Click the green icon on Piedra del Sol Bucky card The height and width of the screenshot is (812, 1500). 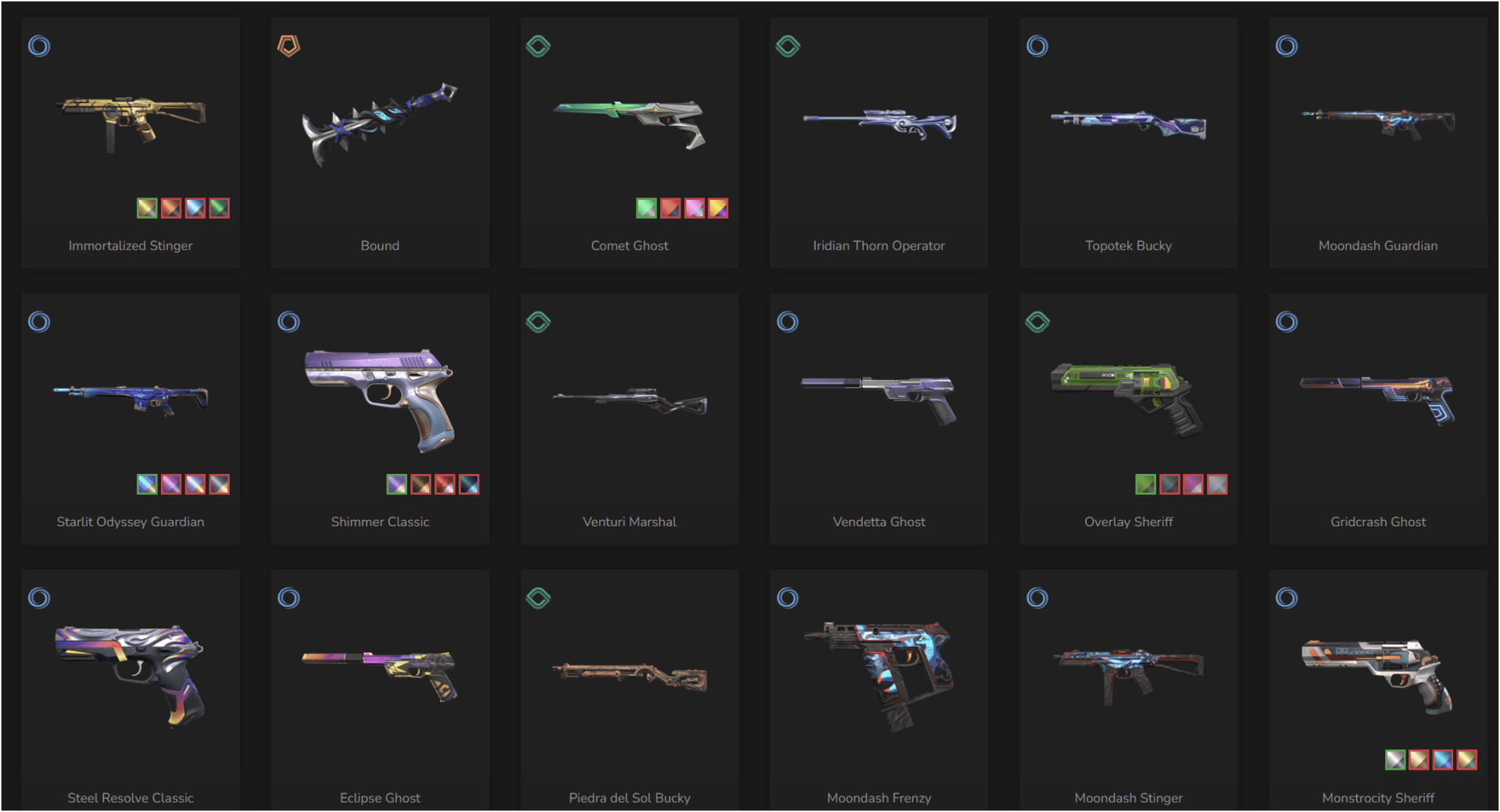click(538, 598)
